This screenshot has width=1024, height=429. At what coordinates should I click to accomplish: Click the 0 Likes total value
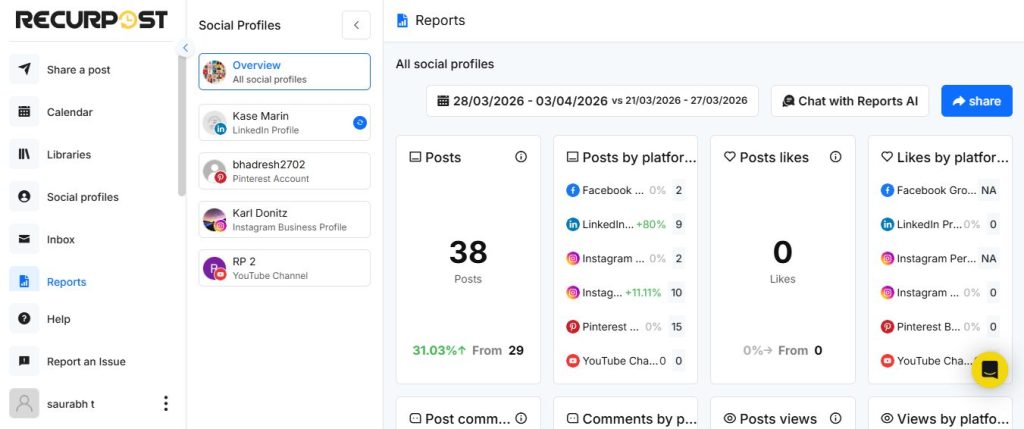coord(782,252)
